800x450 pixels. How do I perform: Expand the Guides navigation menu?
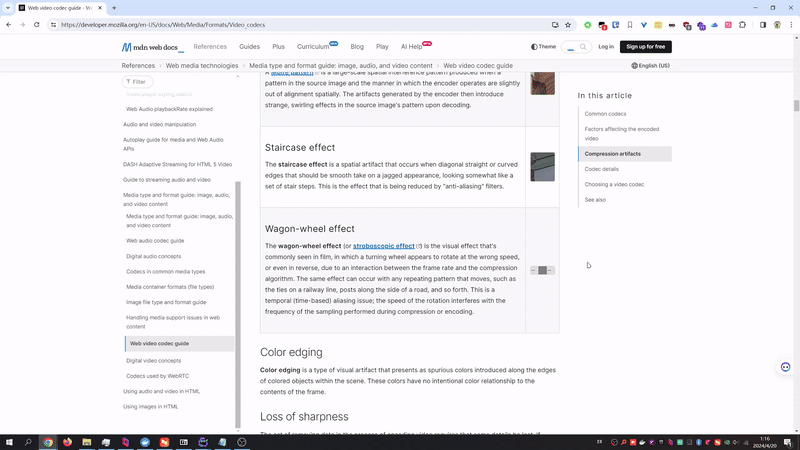pyautogui.click(x=249, y=47)
